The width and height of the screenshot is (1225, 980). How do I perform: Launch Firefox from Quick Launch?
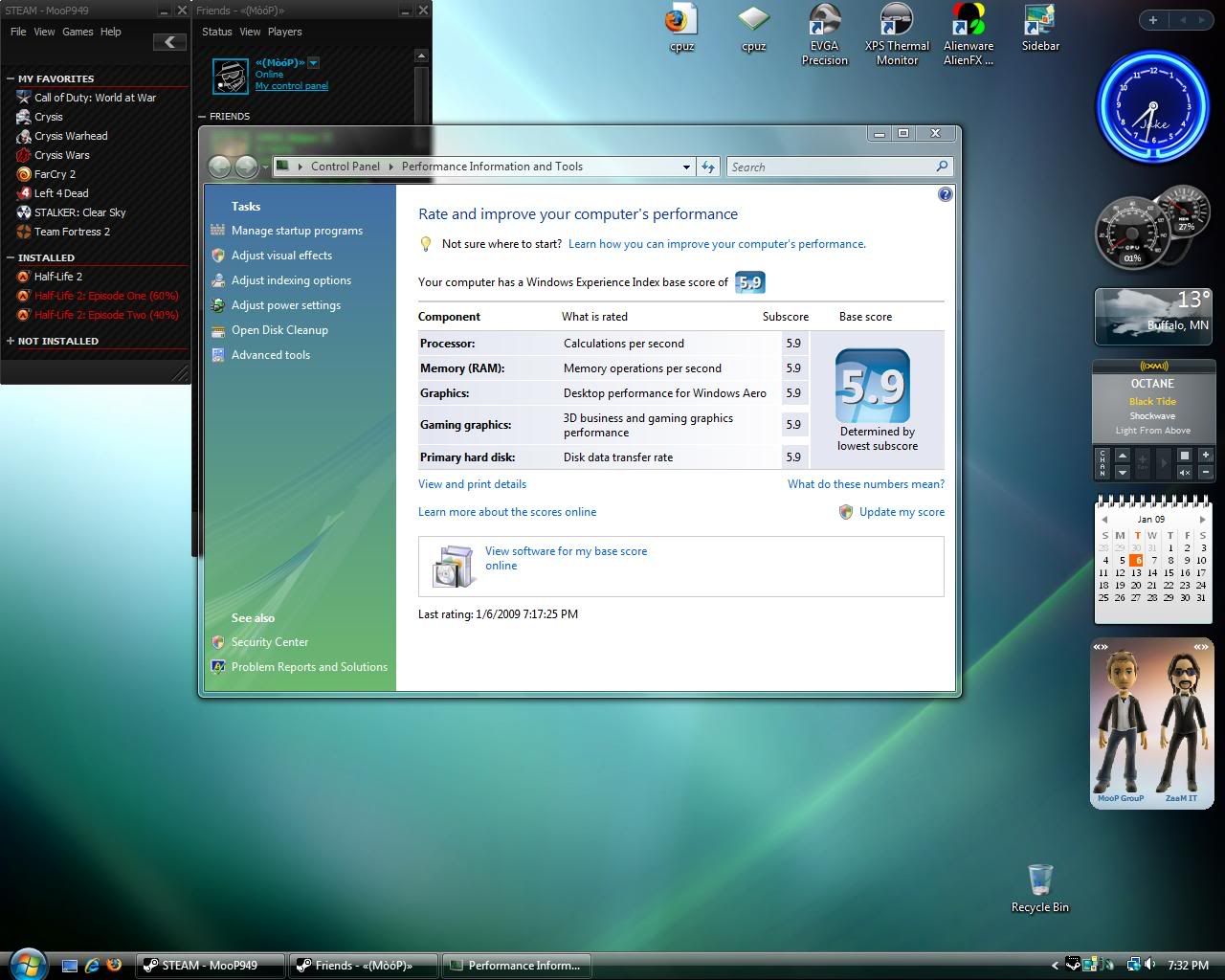[114, 966]
